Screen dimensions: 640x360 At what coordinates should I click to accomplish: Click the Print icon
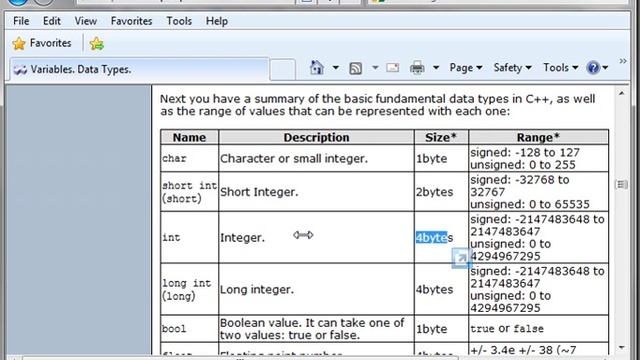[x=417, y=68]
